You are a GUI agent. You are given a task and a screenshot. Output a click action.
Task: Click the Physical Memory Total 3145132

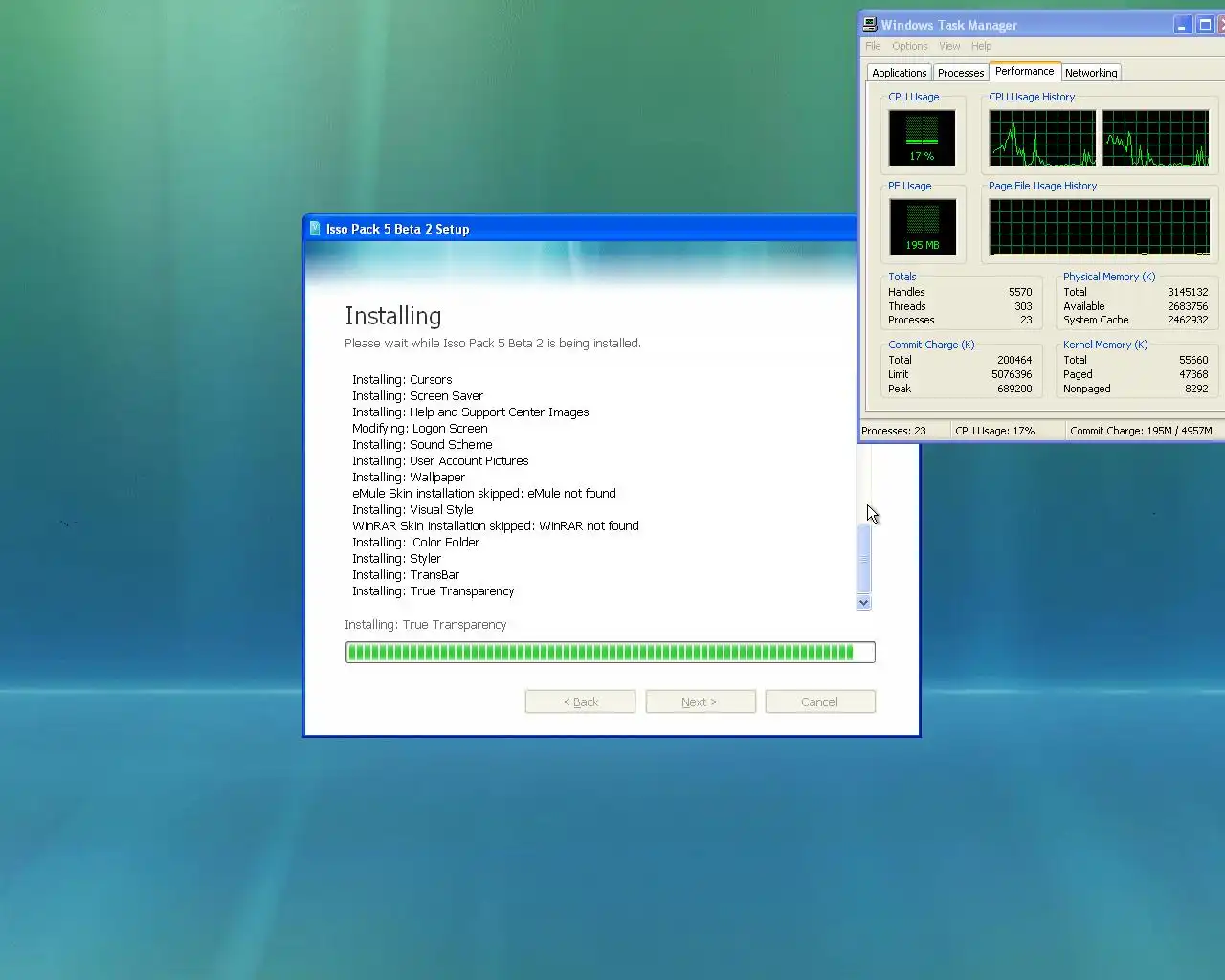click(x=1188, y=292)
